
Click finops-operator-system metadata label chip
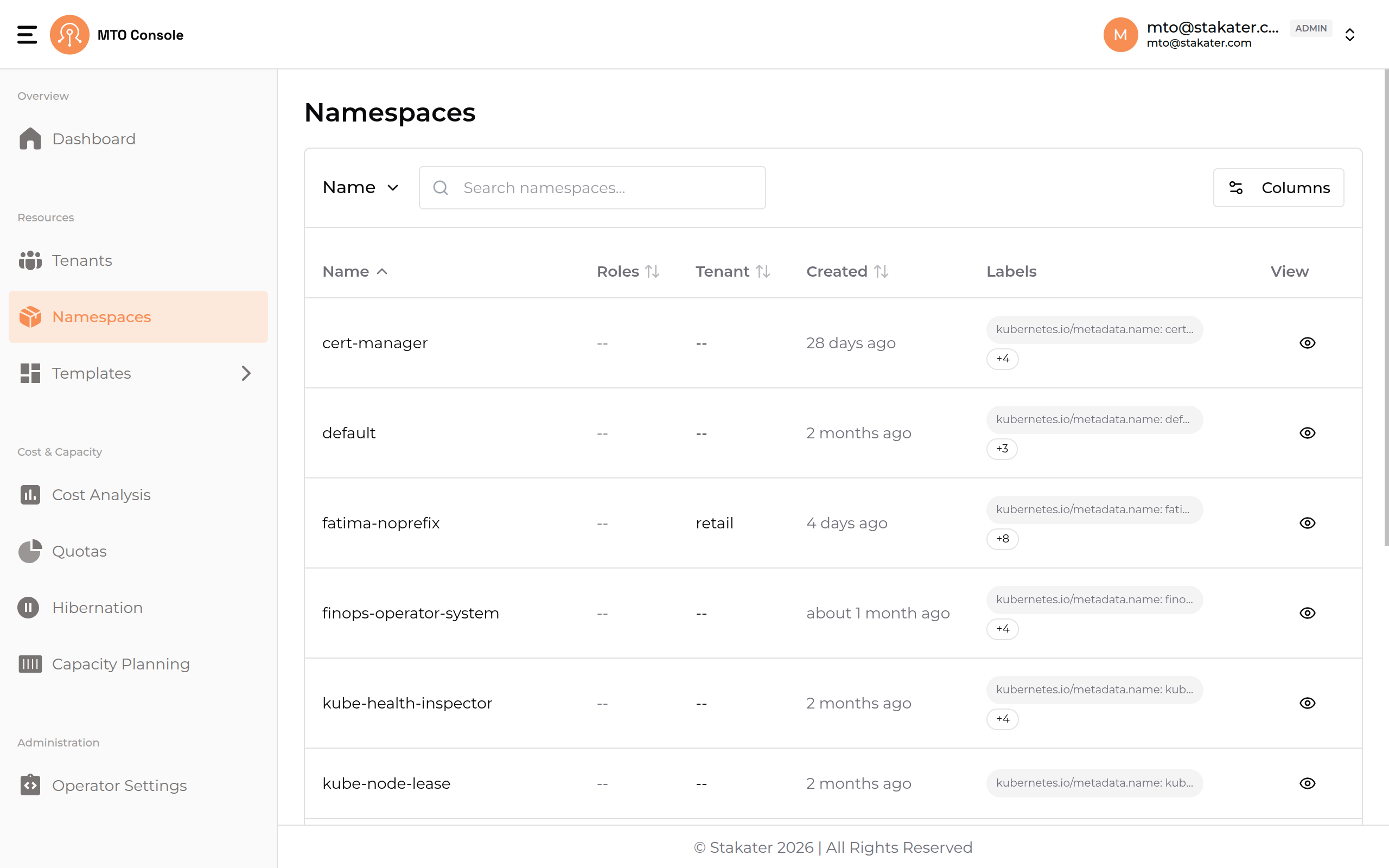(x=1094, y=600)
